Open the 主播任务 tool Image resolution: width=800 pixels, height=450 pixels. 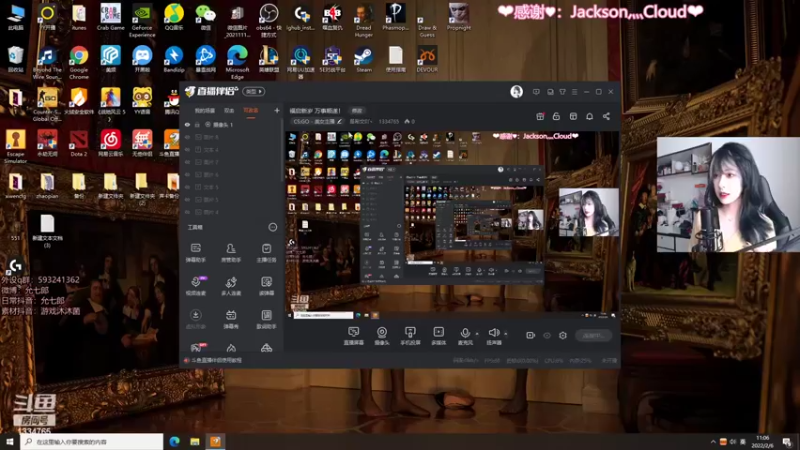(x=266, y=252)
